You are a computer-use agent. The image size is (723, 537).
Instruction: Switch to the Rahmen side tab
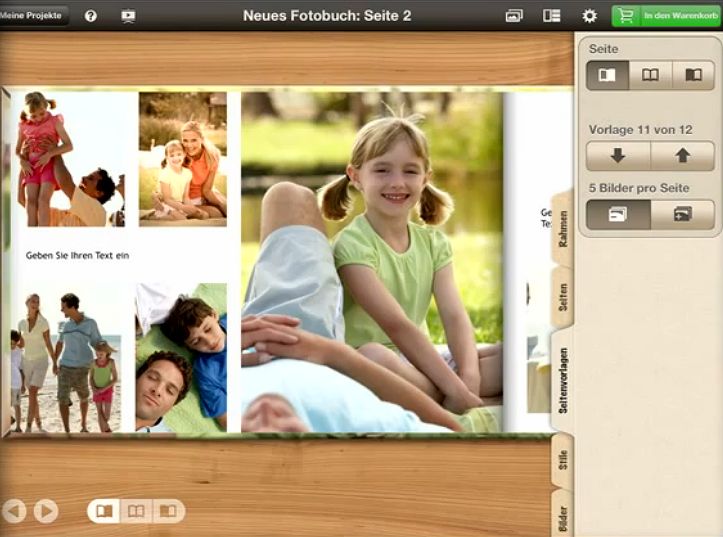click(564, 226)
